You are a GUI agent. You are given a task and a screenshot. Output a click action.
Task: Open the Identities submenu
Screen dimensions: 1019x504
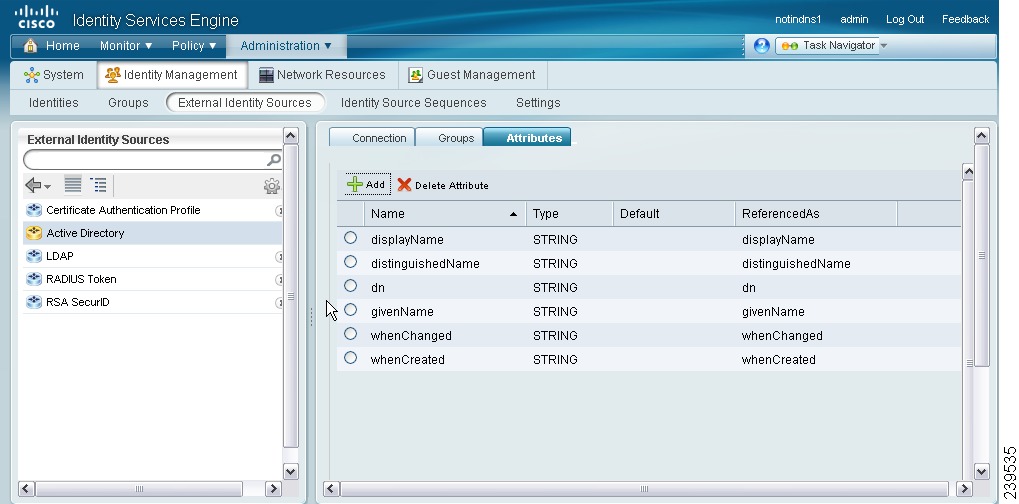(x=53, y=103)
